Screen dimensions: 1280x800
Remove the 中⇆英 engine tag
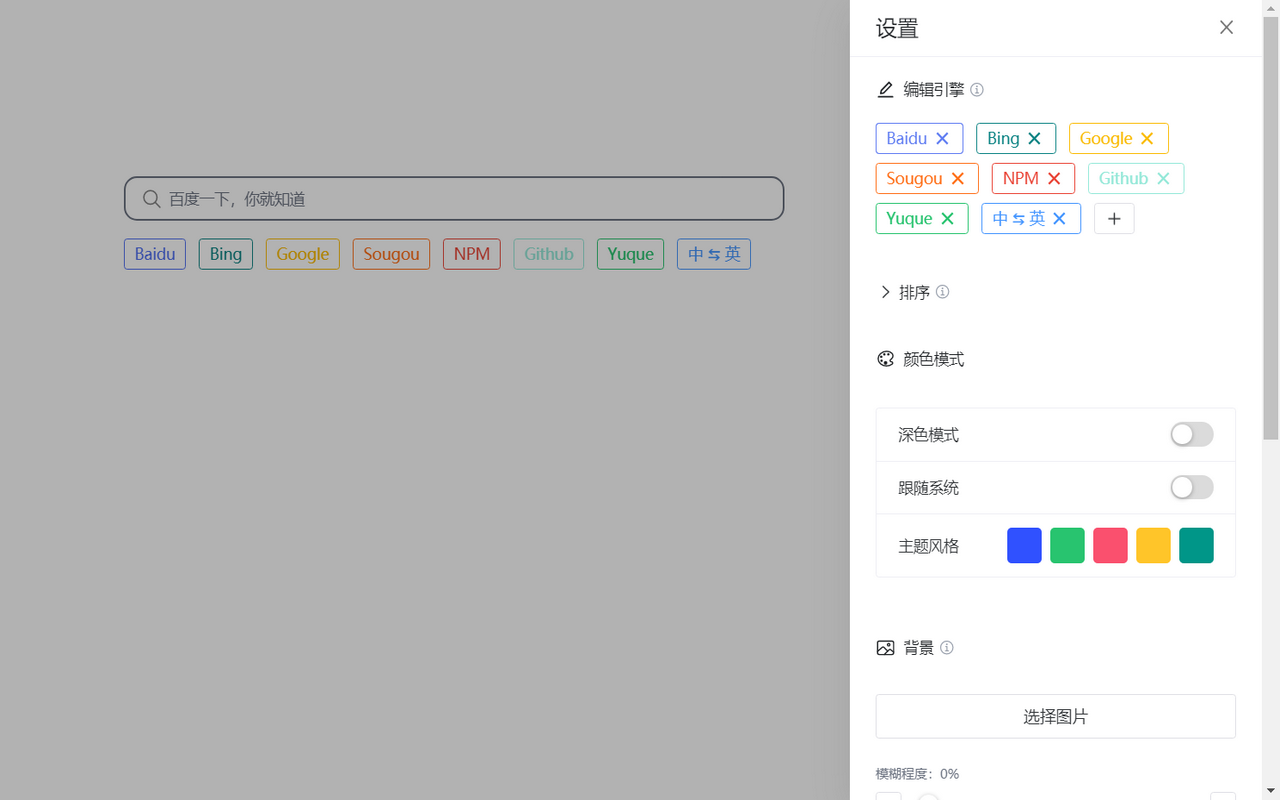[1060, 219]
